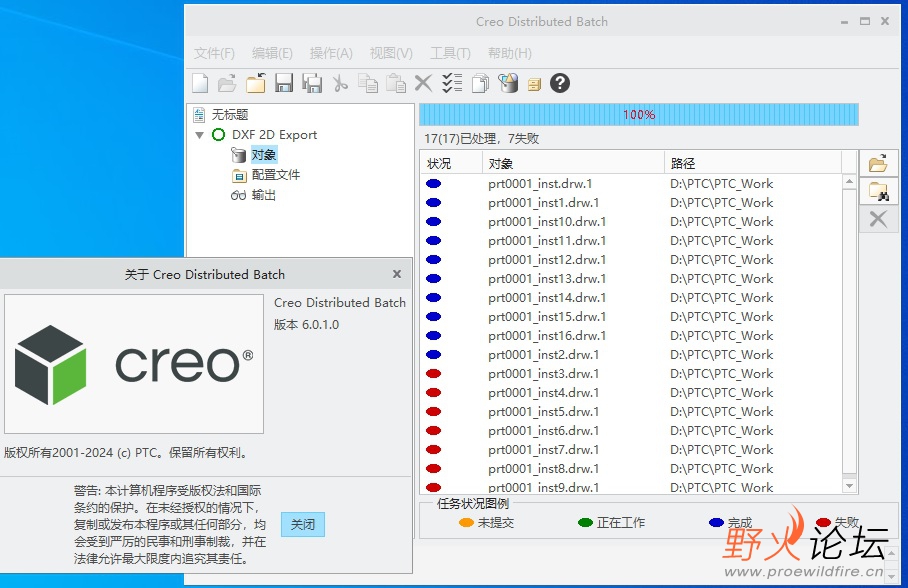Select failed row prt0001_inst6.drw.1
The width and height of the screenshot is (908, 588).
[x=631, y=431]
